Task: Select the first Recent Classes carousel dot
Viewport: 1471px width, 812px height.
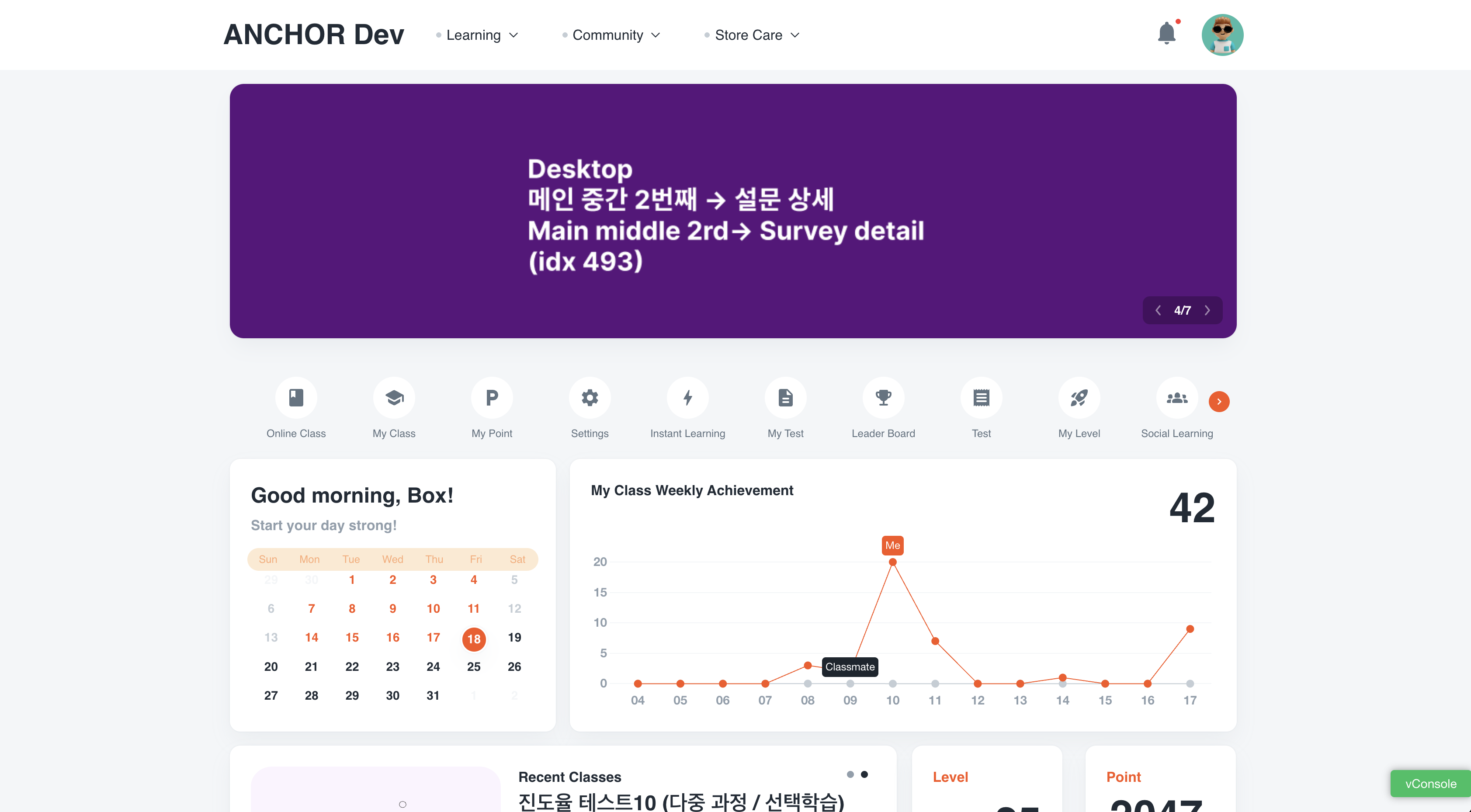Action: coord(850,774)
